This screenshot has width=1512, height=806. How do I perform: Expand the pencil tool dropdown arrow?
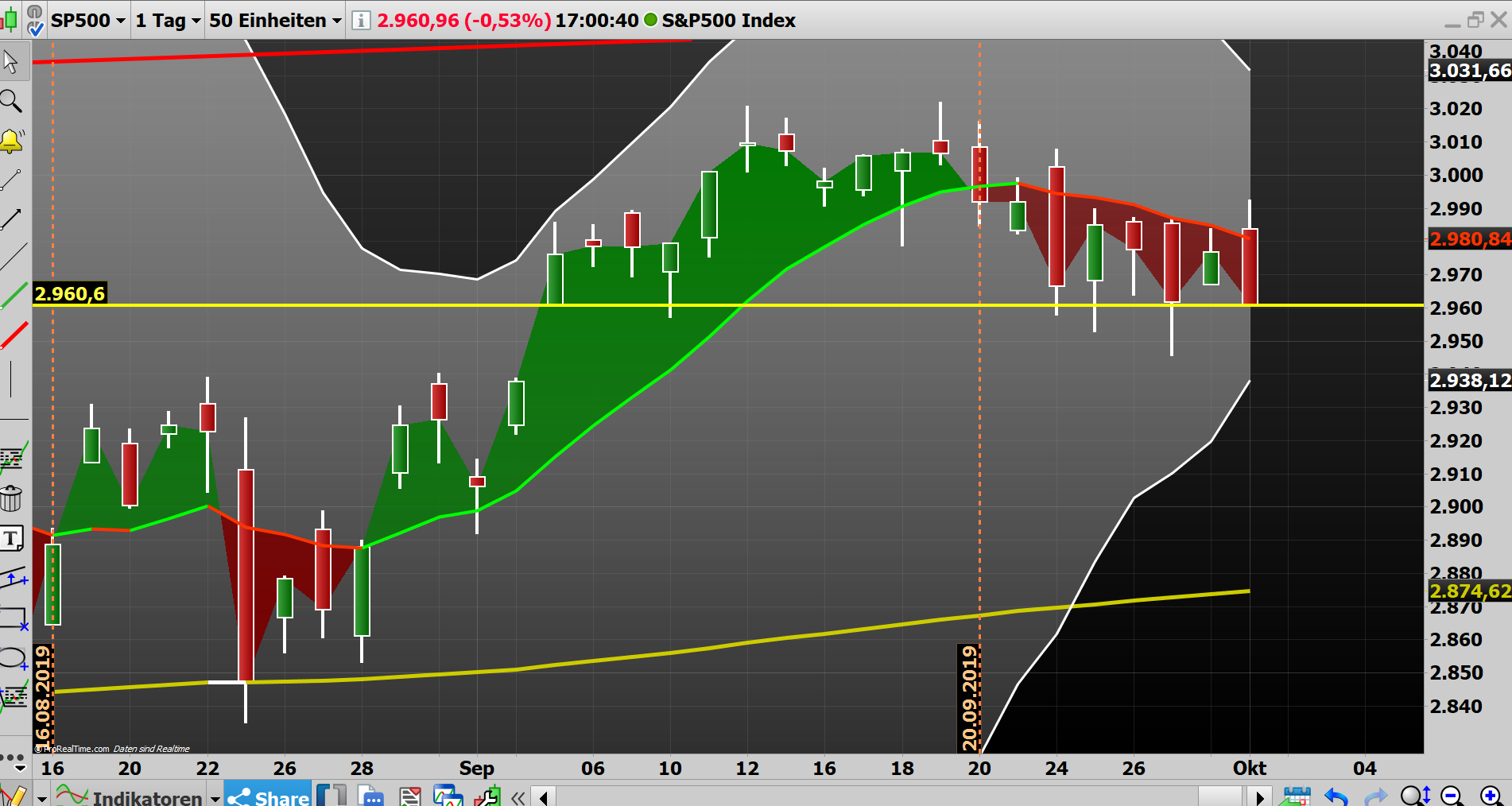click(41, 797)
